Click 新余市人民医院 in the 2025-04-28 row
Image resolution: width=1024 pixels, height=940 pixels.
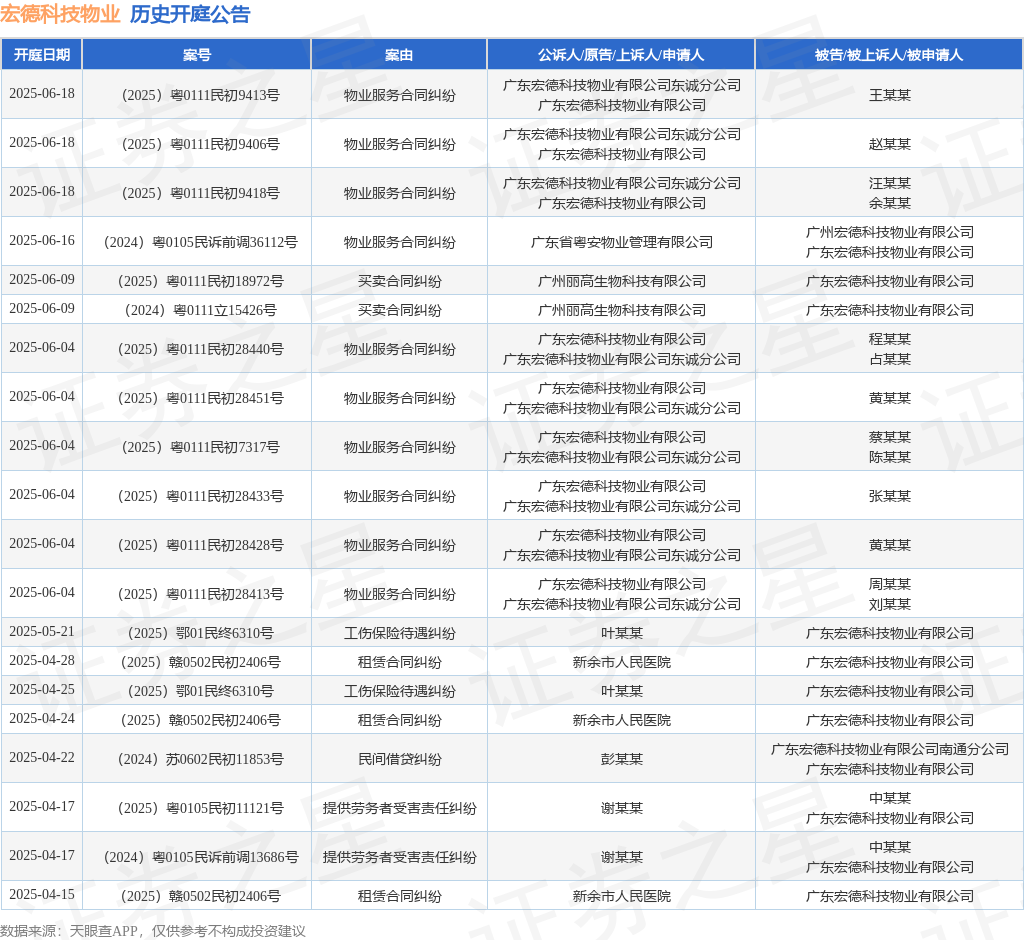click(x=622, y=662)
